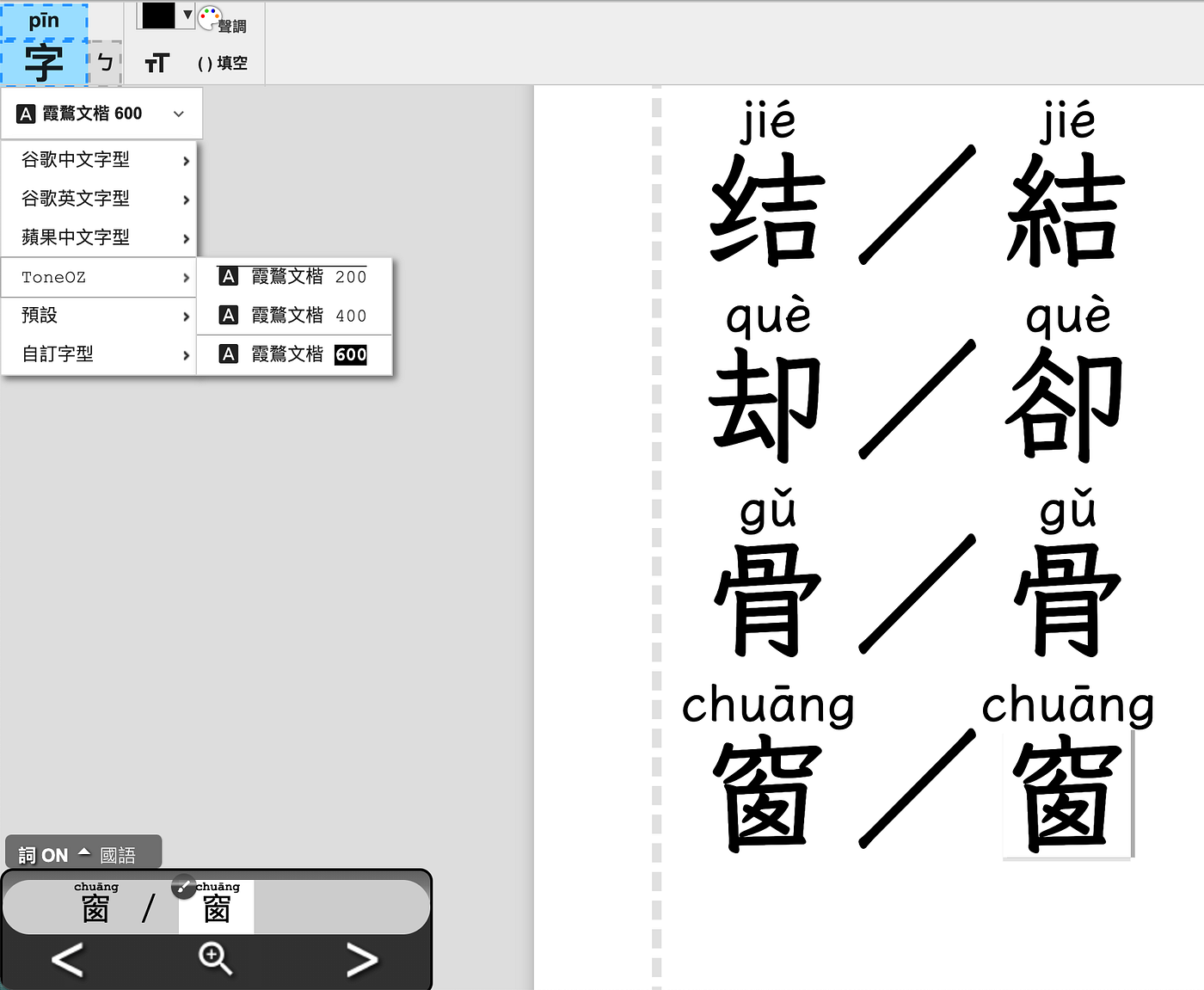
Task: Click the zoom magnifier icon
Action: click(215, 958)
